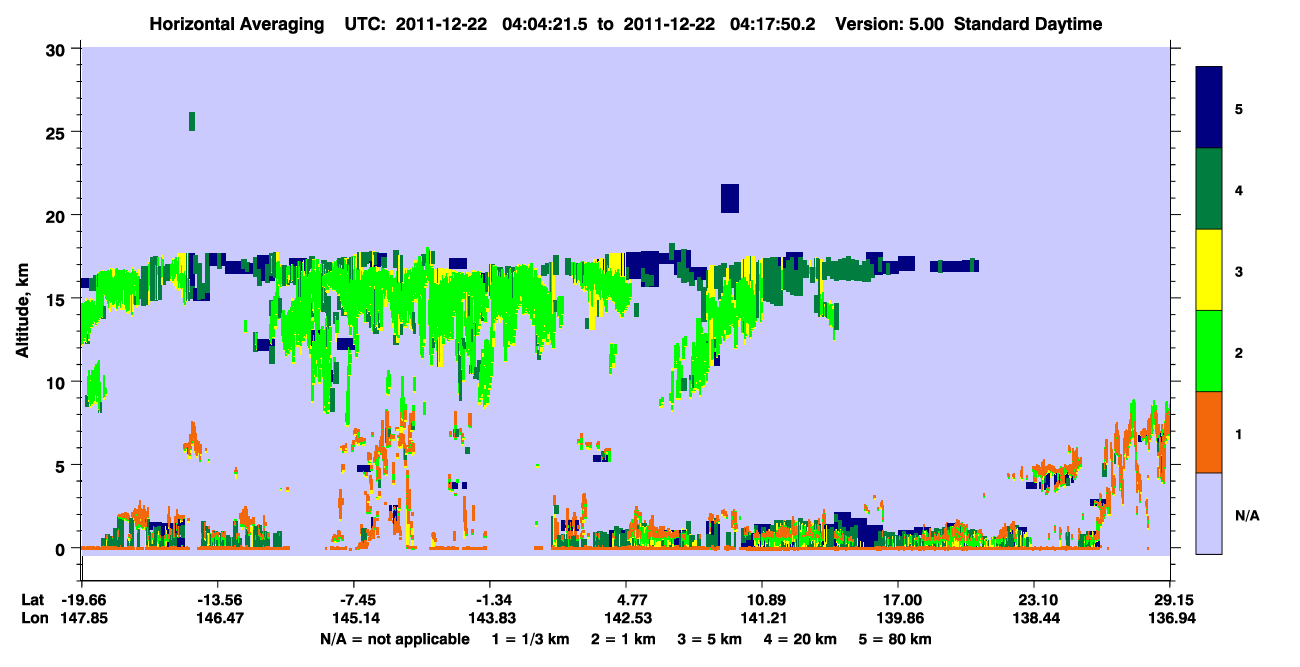Click the isolated dark blue block near 21 km
1300x667 pixels.
[730, 198]
